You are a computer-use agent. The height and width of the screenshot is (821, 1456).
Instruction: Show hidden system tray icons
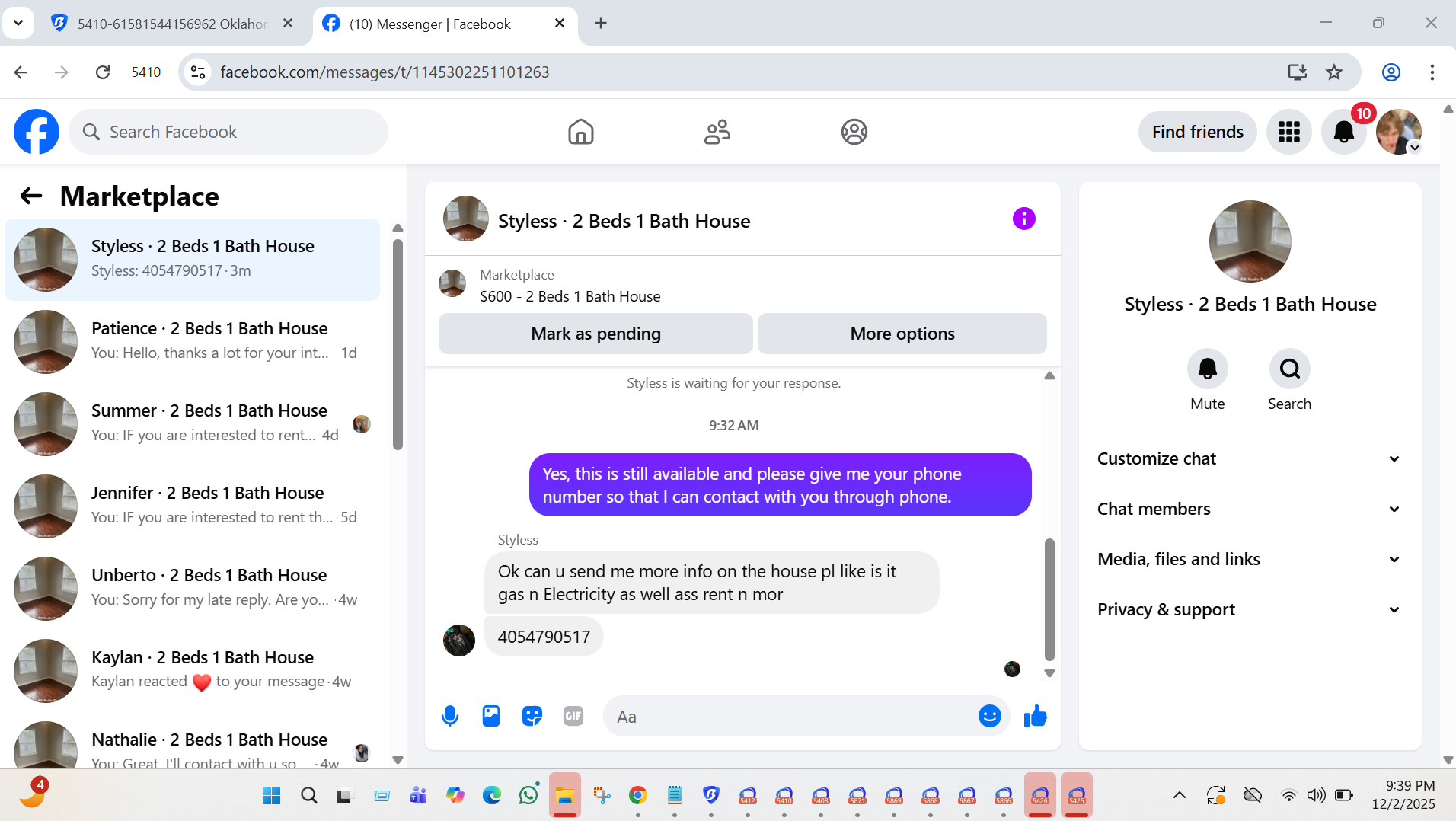(1179, 796)
